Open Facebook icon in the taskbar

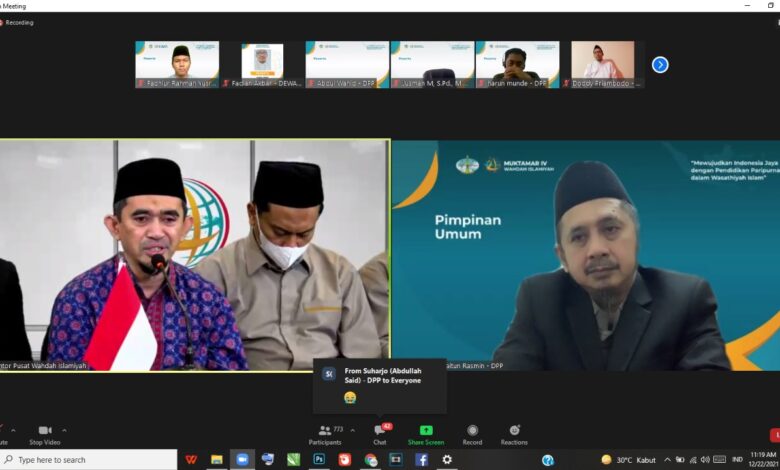click(422, 460)
